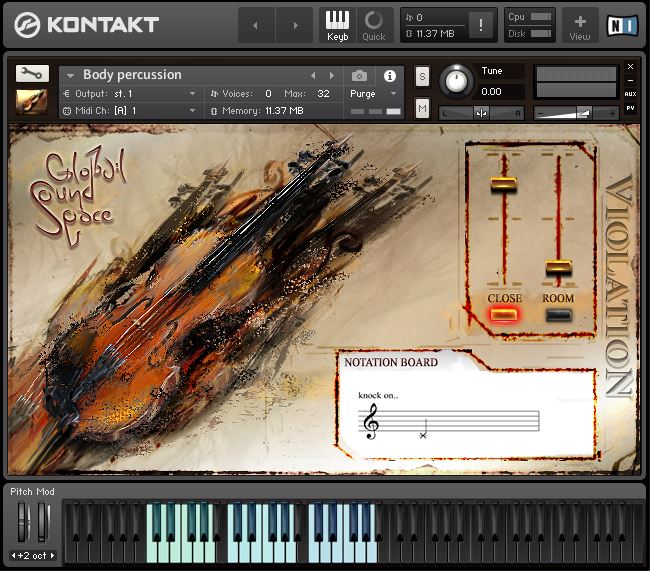The height and width of the screenshot is (571, 650).
Task: Shift keyboard octave up with right arrow
Action: [52, 555]
